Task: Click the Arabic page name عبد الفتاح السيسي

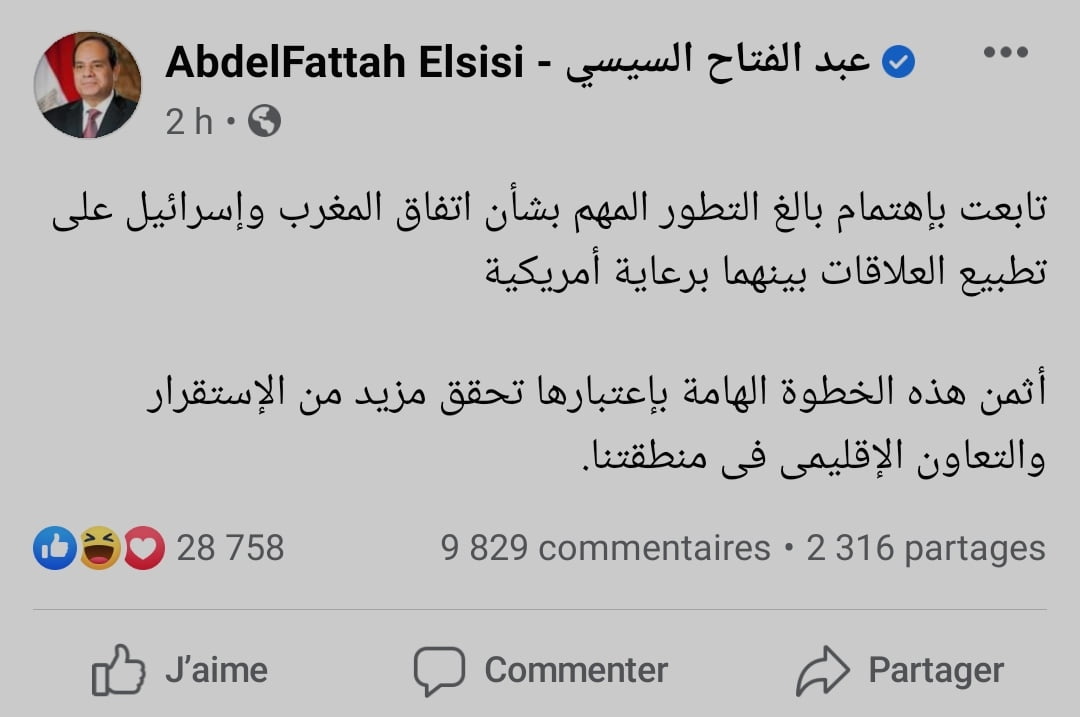Action: (x=718, y=64)
